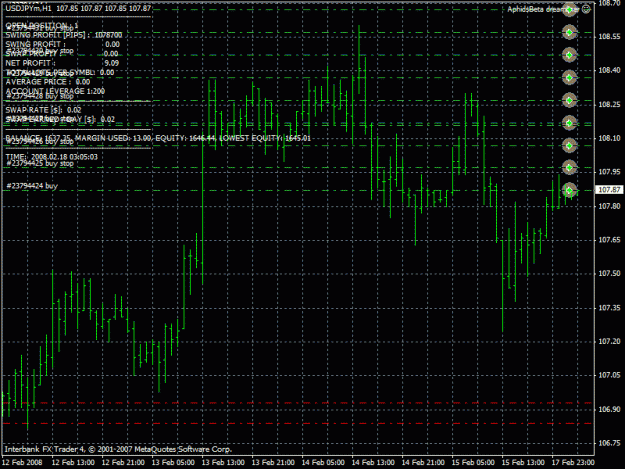Click the 107.20 price axis label
Screen dimensions: 625x469
tap(609, 341)
